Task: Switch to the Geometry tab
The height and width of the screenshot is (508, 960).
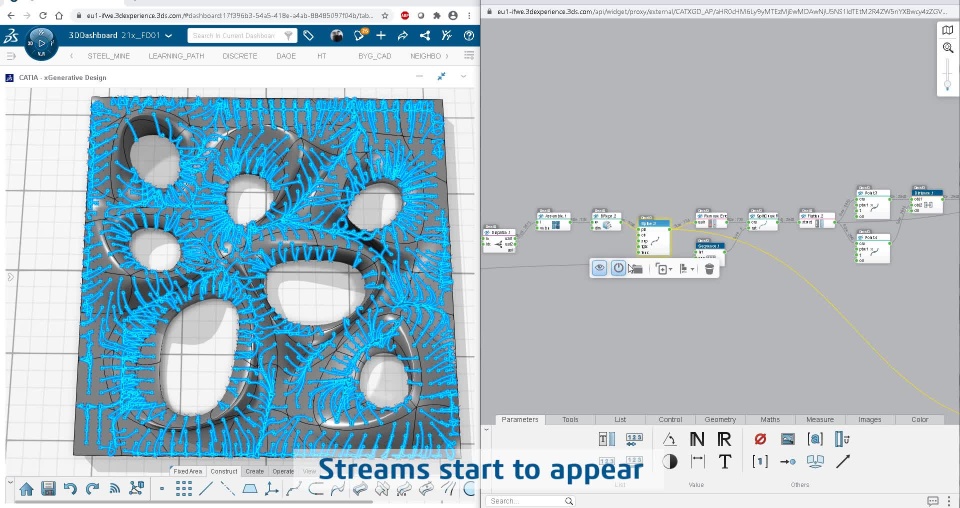Action: 720,419
